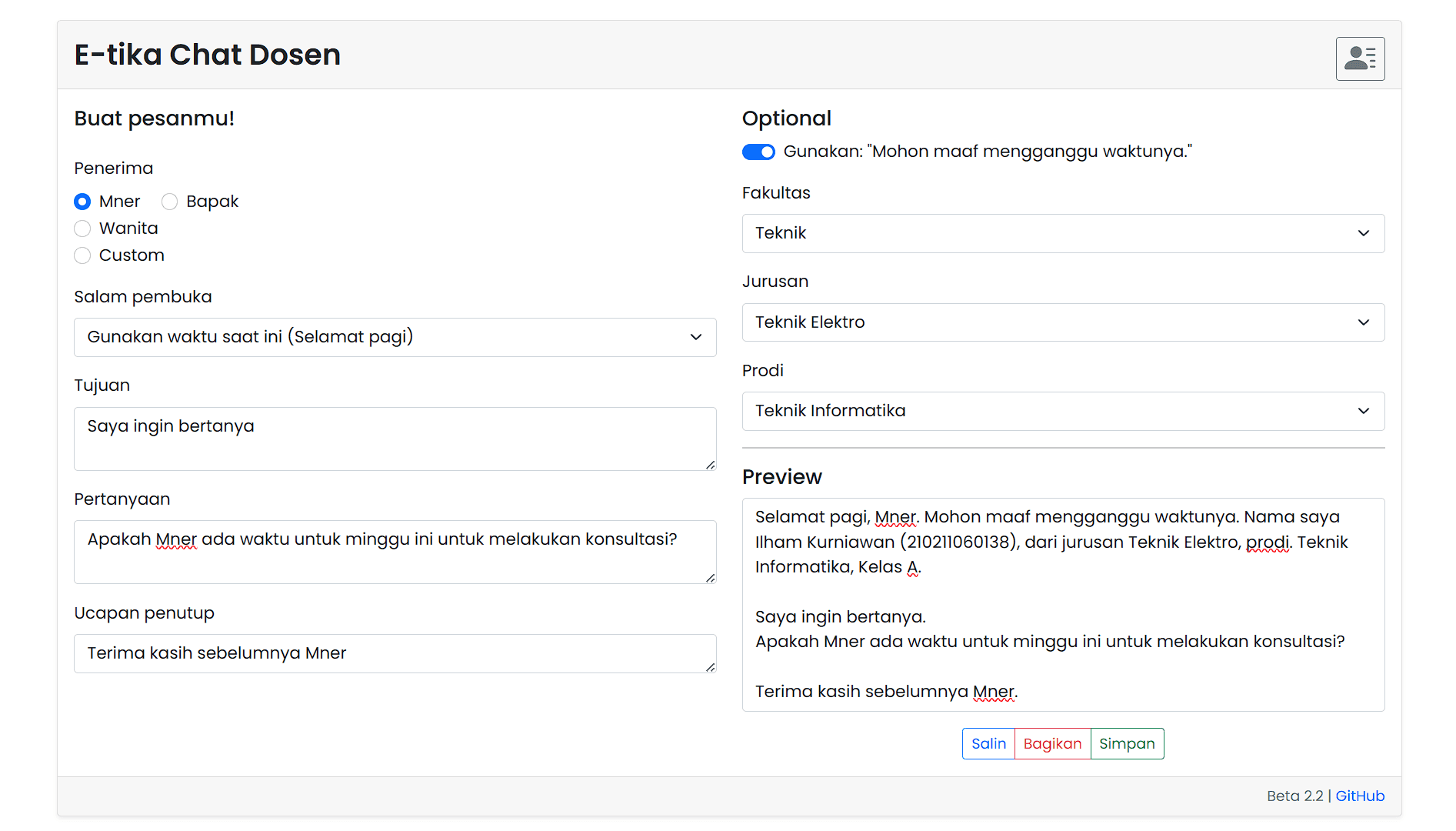Click inside the Tujuan text field
This screenshot has height=831, width=1456.
tap(395, 439)
